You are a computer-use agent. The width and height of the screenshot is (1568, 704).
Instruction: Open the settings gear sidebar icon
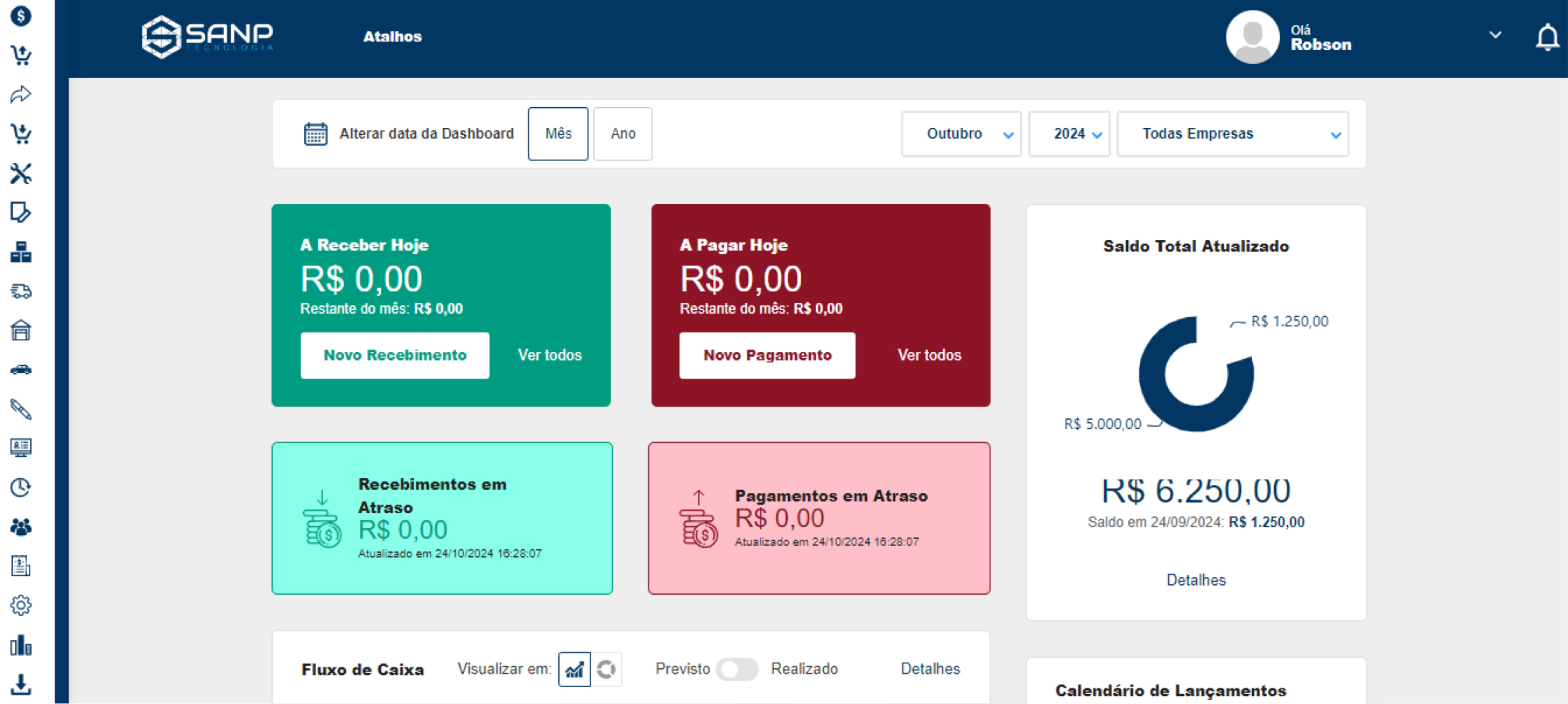click(21, 605)
